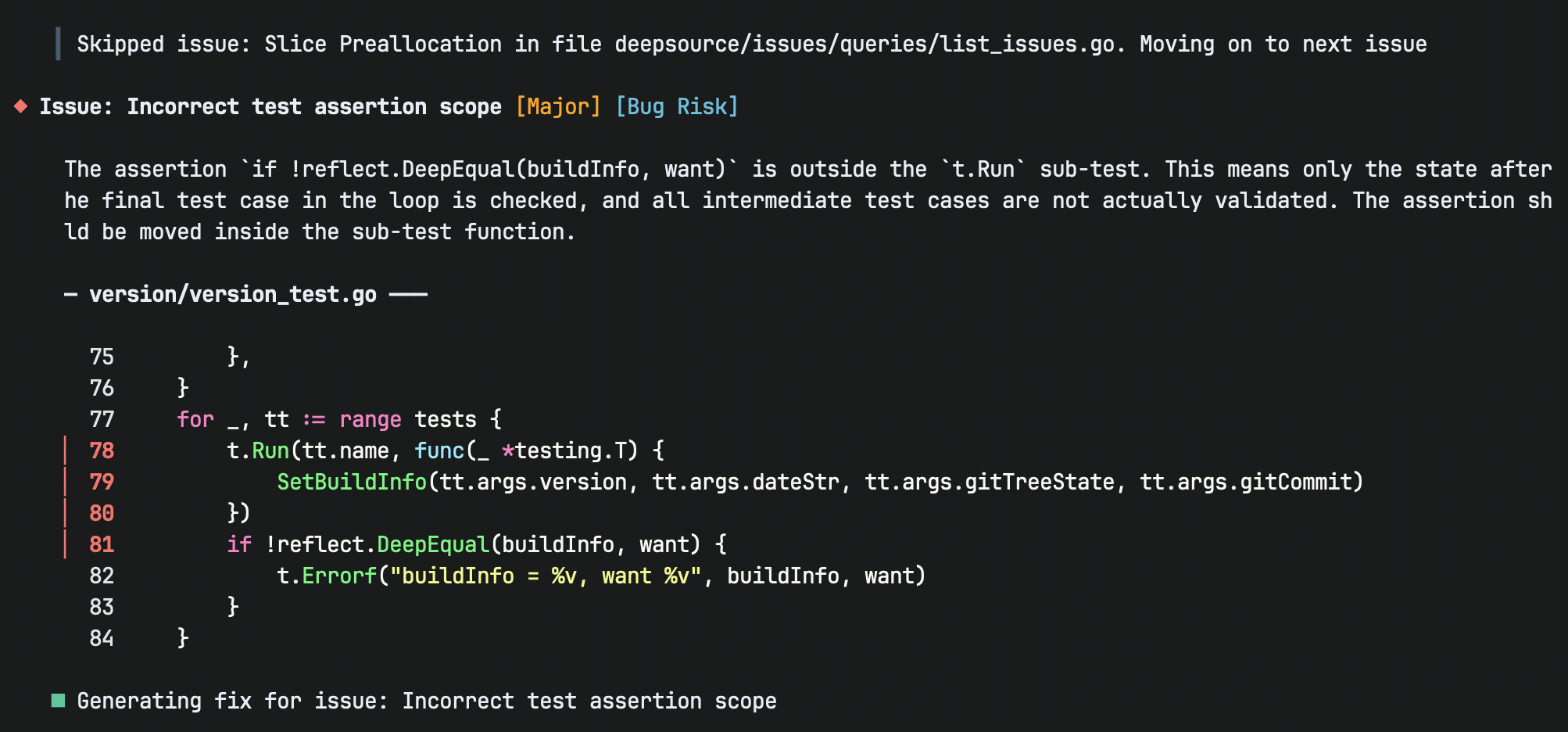Click the "buildInfo = %v, want %v" string

click(546, 576)
